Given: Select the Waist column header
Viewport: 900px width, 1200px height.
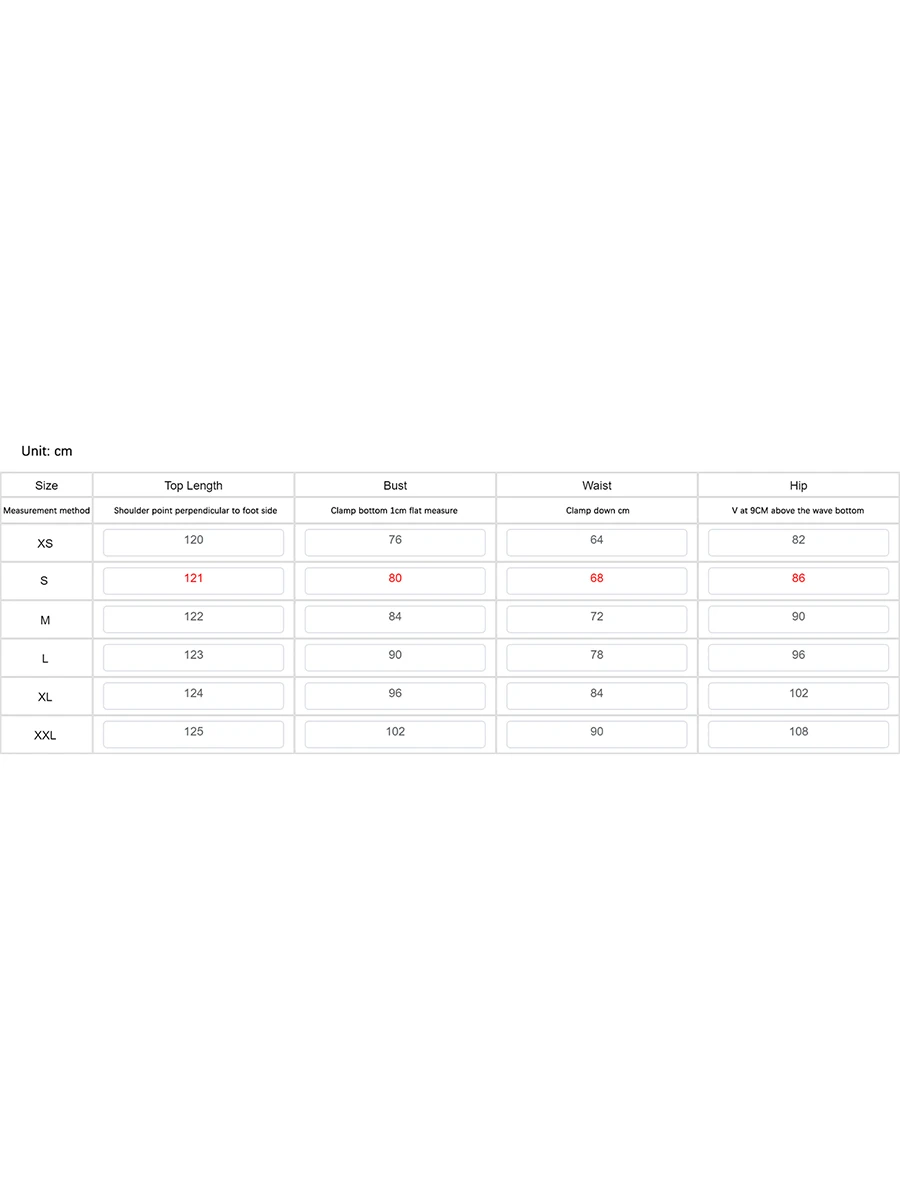Looking at the screenshot, I should pyautogui.click(x=597, y=486).
